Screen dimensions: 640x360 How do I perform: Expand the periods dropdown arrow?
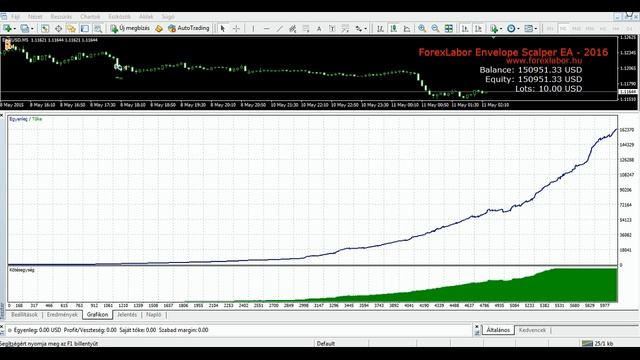[518, 29]
